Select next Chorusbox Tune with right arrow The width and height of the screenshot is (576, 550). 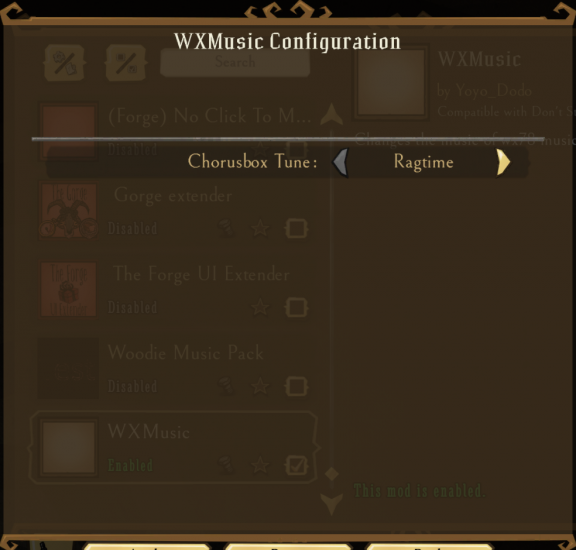[x=503, y=162]
